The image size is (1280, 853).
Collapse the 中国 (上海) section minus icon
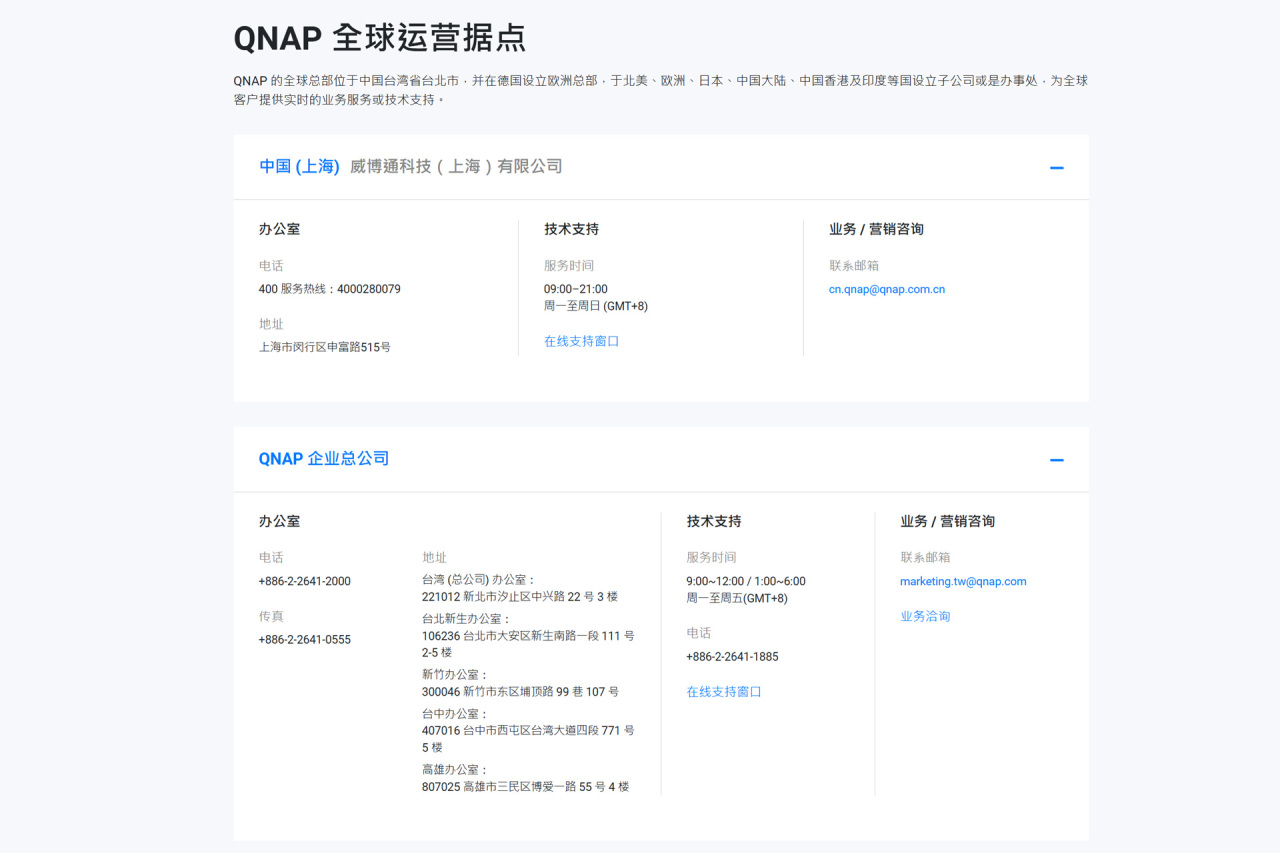tap(1056, 167)
